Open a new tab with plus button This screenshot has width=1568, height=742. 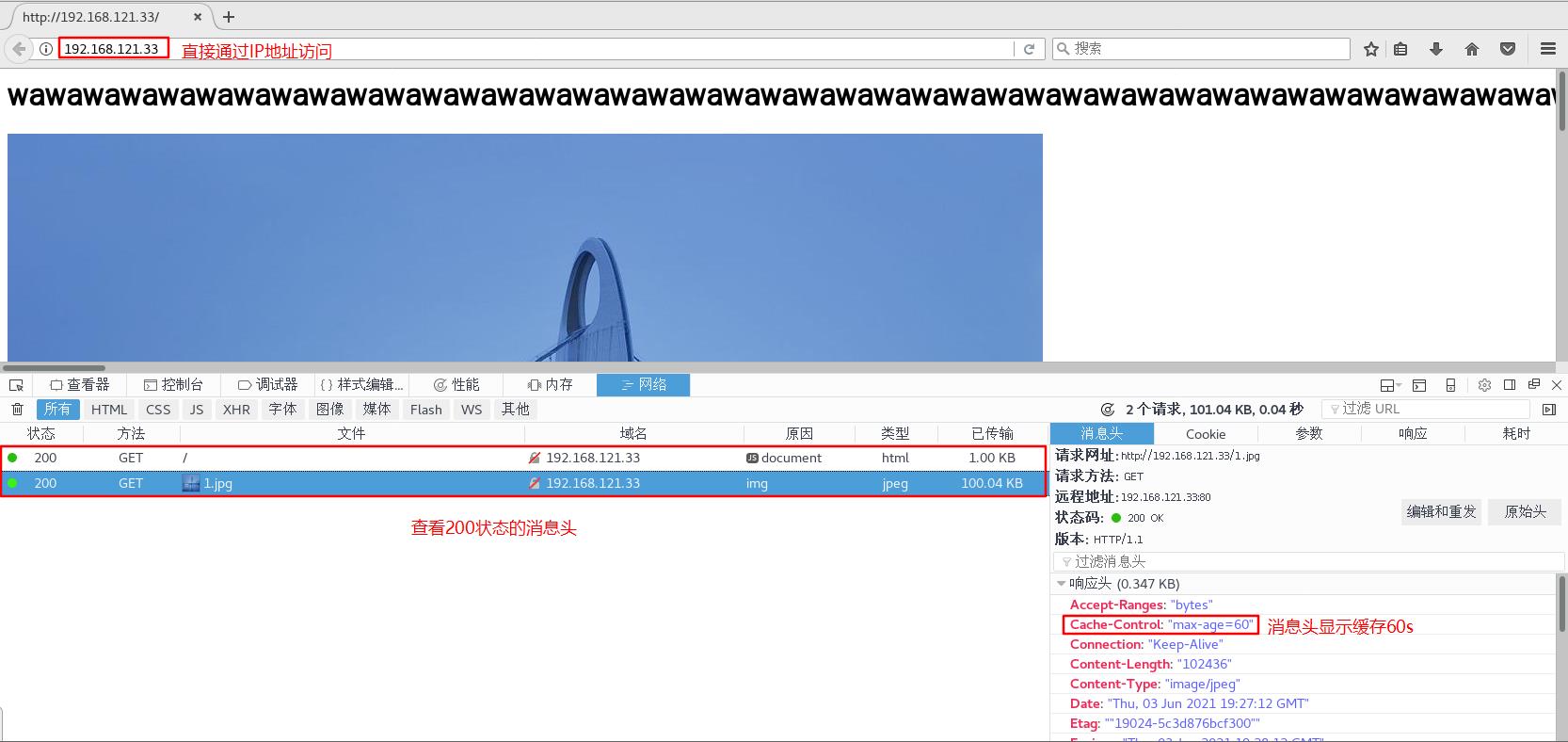tap(229, 17)
